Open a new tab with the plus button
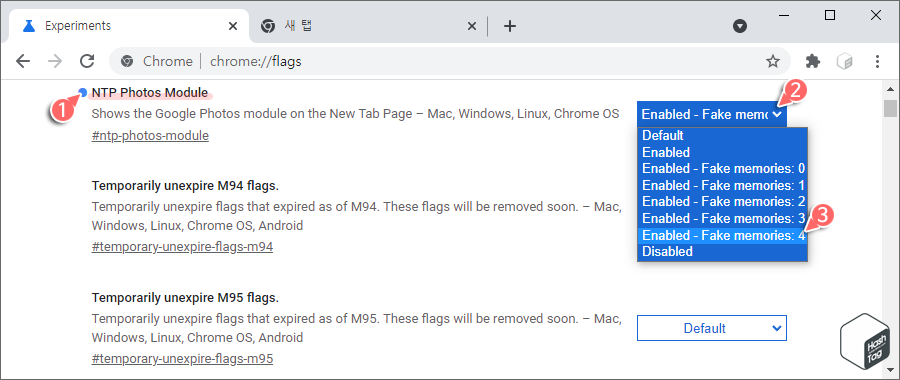This screenshot has width=900, height=380. click(510, 26)
